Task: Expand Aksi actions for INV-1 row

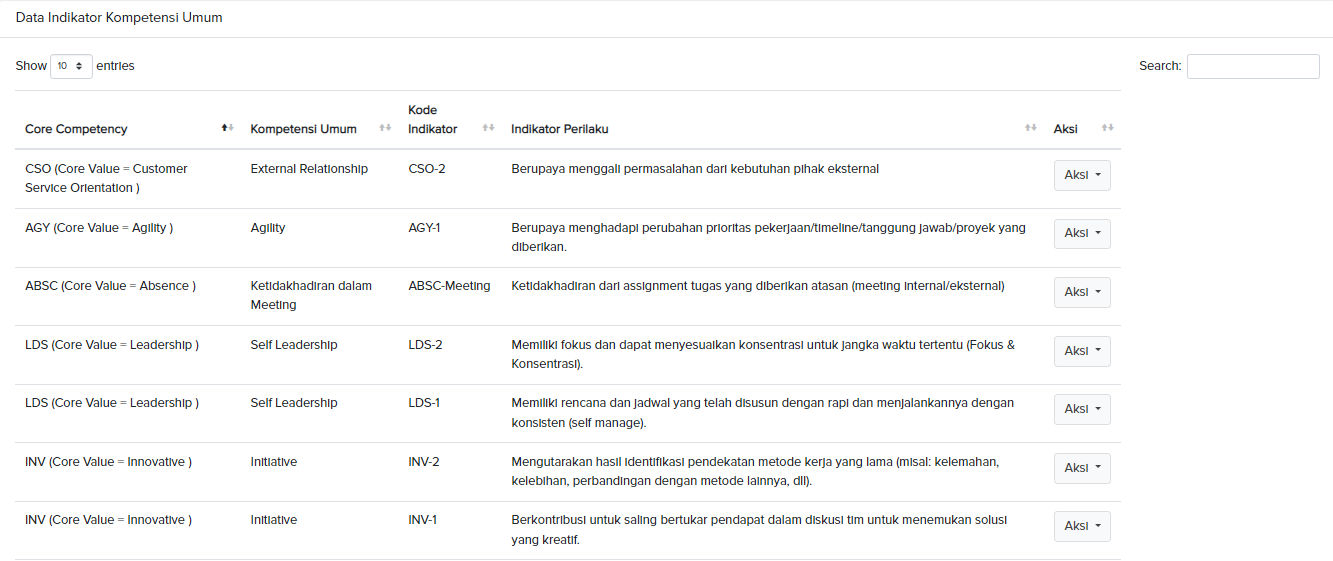Action: coord(1081,526)
